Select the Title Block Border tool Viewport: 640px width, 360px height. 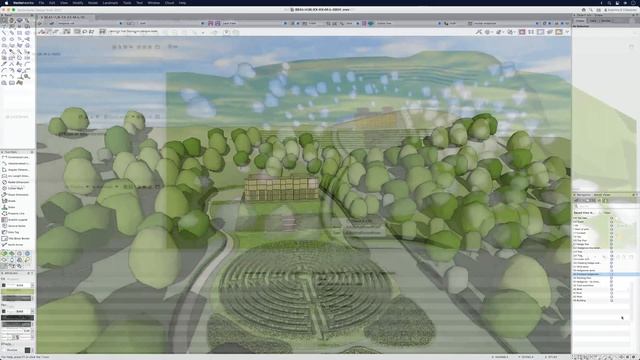[x=16, y=238]
